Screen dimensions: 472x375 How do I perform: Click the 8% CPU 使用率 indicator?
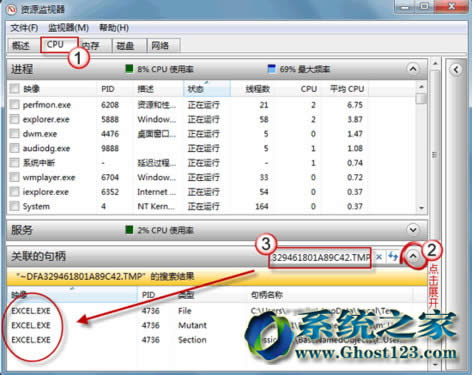coord(159,69)
